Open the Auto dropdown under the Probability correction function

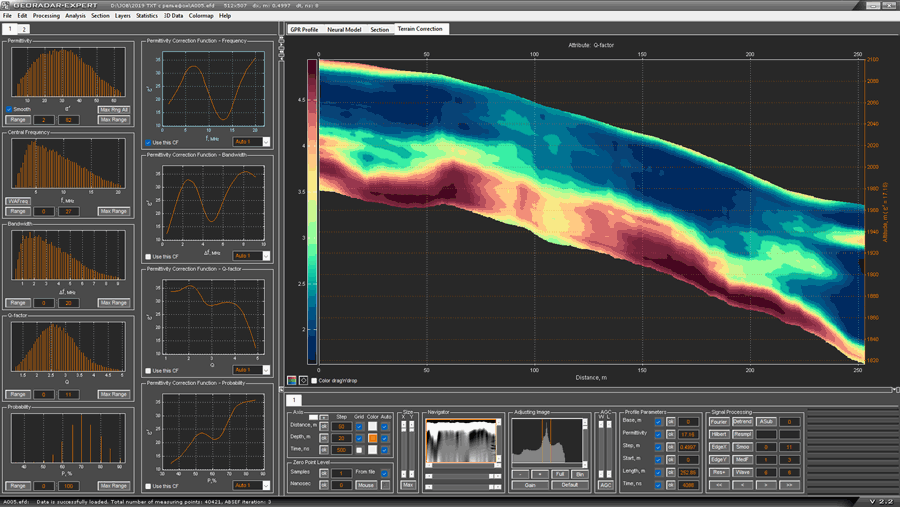(x=251, y=485)
